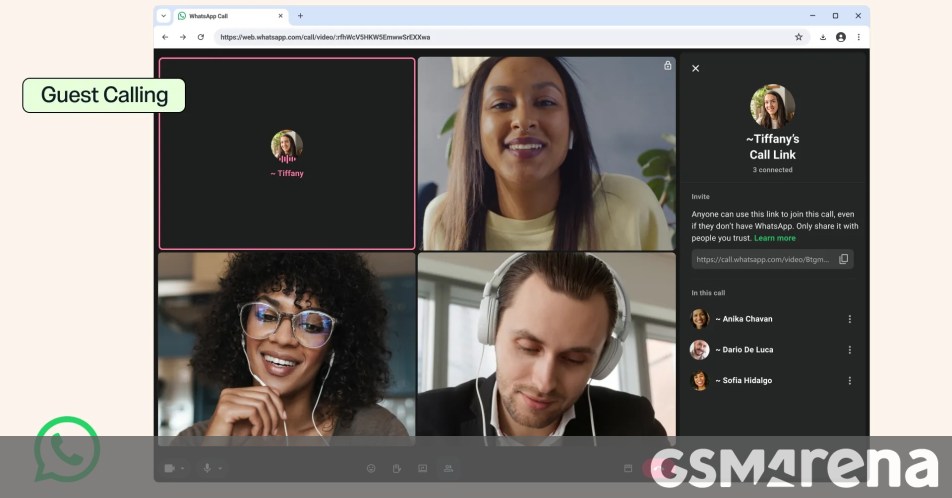The height and width of the screenshot is (498, 952).
Task: Click Anika Chavan's avatar in call list
Action: click(x=699, y=319)
